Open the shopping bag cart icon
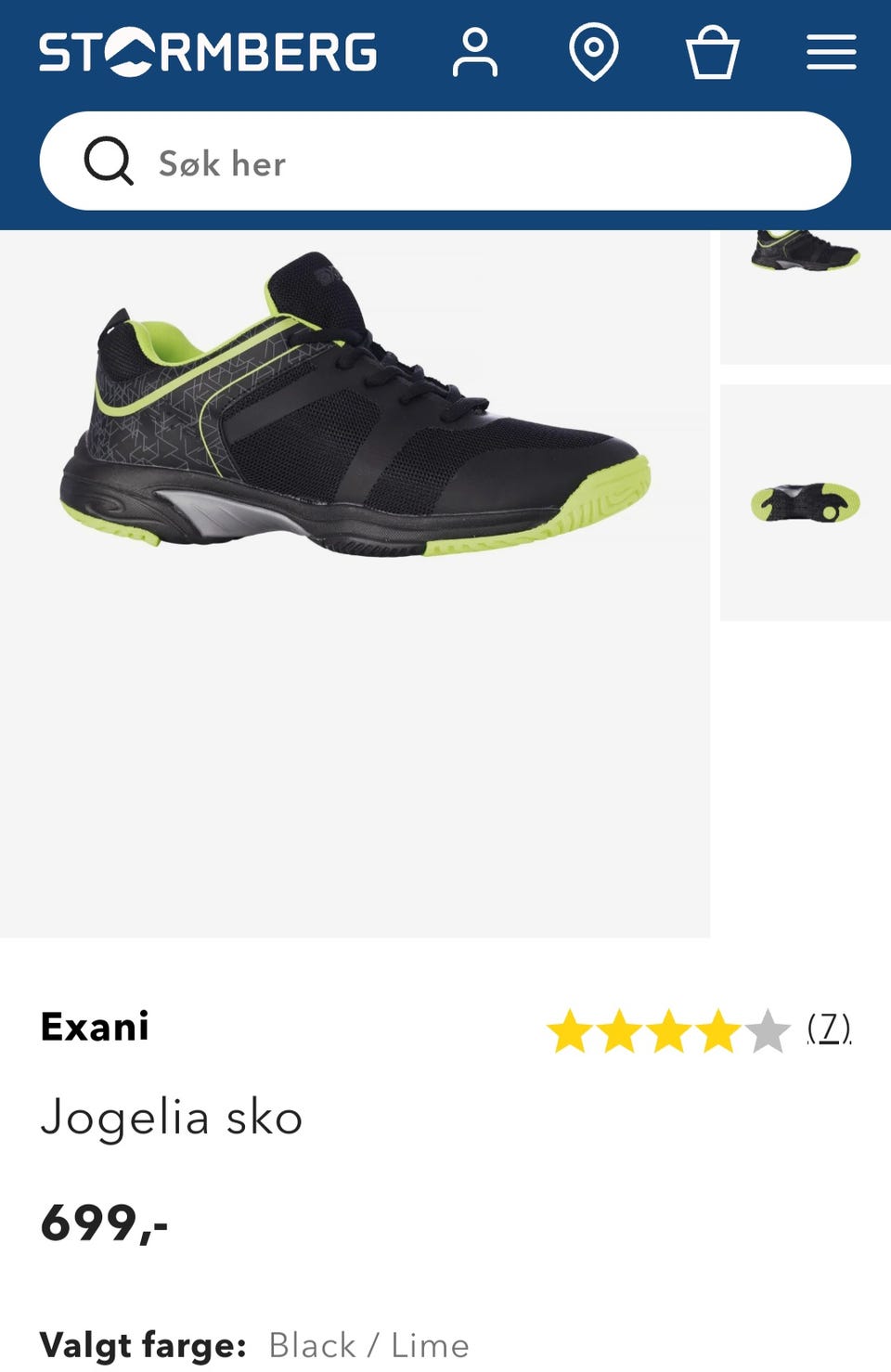This screenshot has width=891, height=1372. pos(712,52)
